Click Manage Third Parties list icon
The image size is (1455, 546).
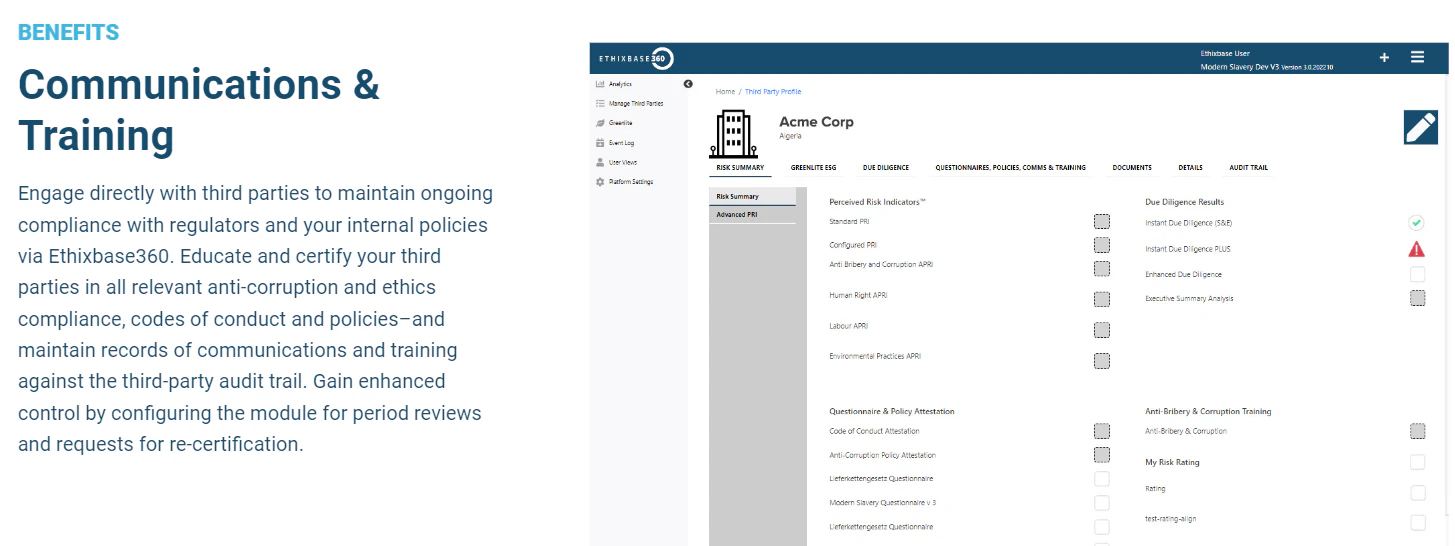pos(600,103)
